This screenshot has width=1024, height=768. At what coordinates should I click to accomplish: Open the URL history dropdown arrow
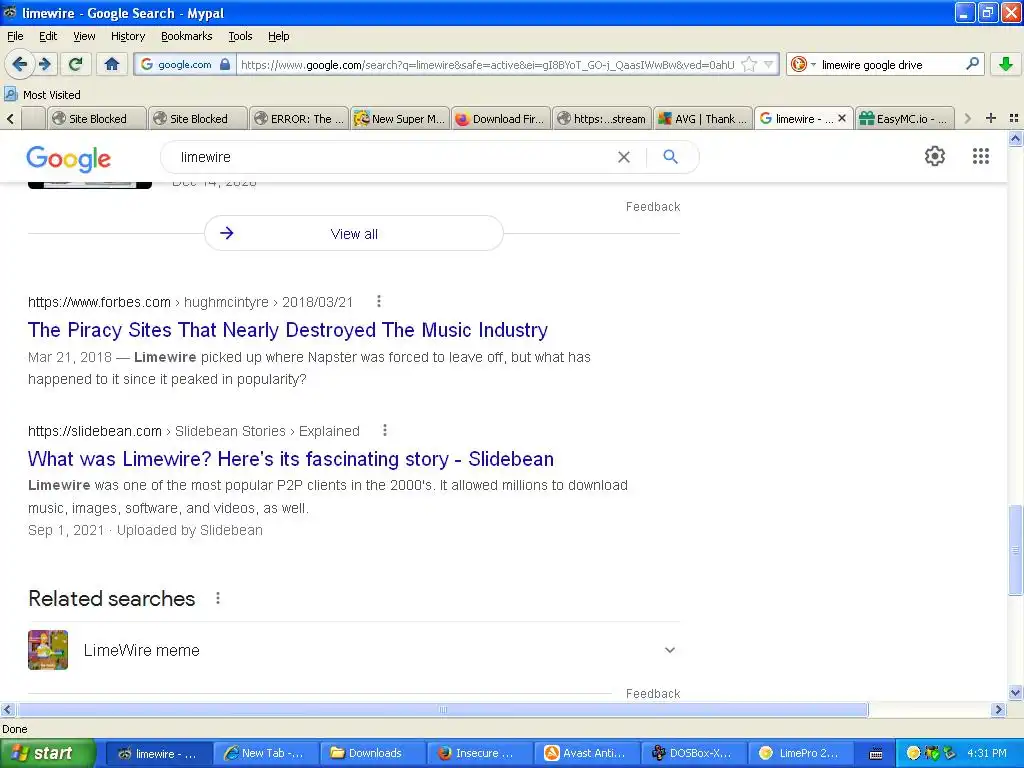point(769,64)
